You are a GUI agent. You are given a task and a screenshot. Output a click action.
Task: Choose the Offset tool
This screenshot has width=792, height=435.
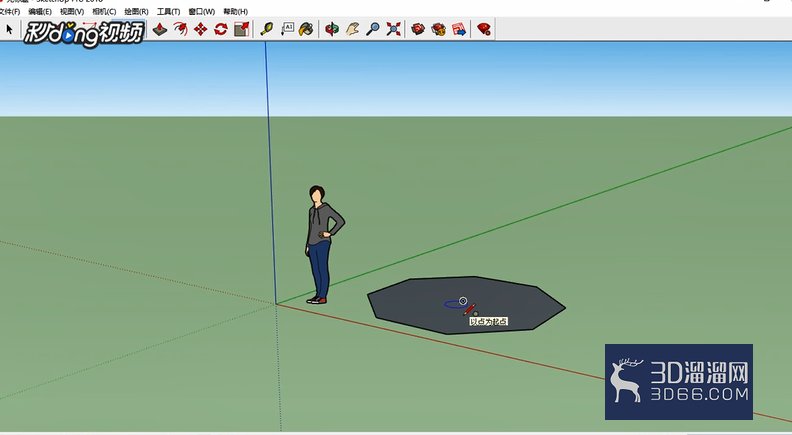pos(180,29)
